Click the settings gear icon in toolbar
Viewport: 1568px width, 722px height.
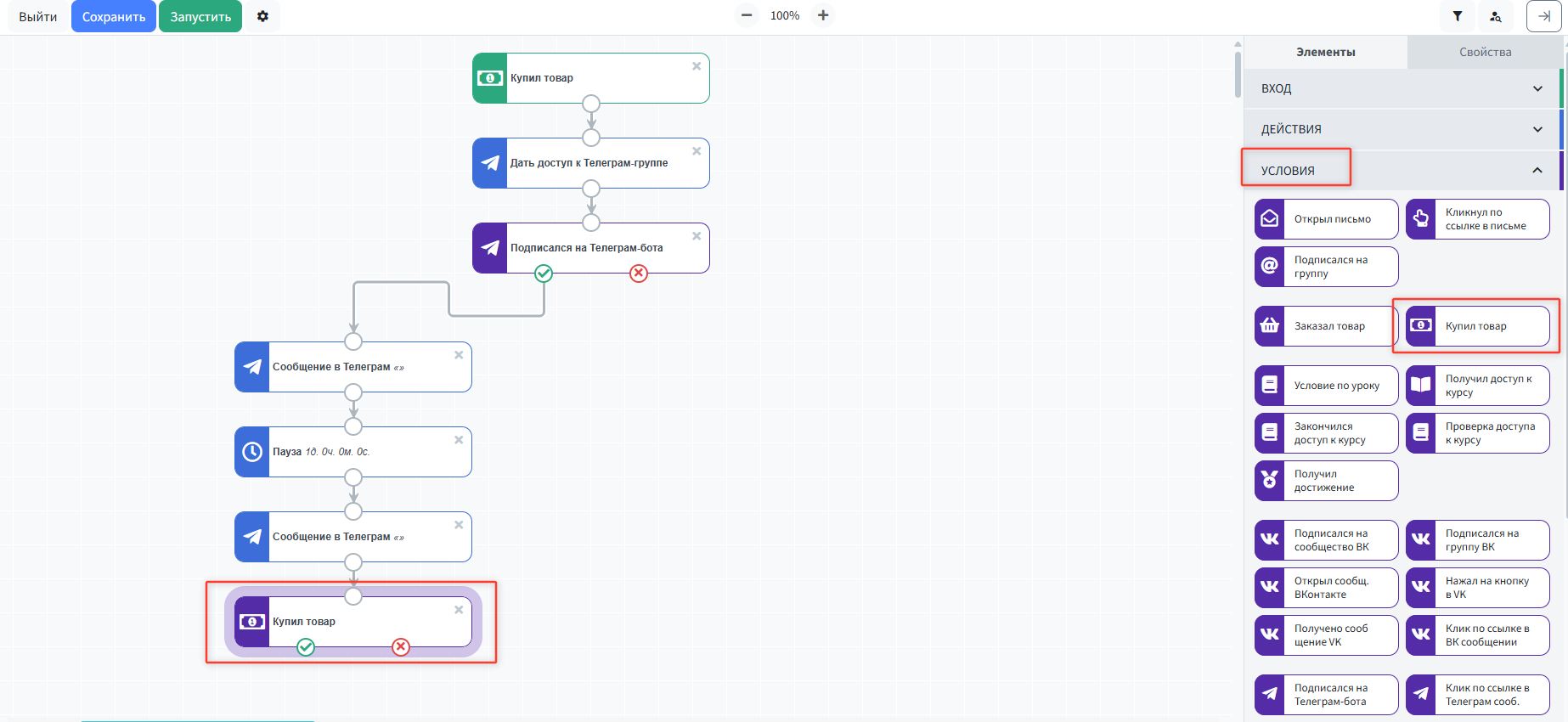tap(262, 16)
